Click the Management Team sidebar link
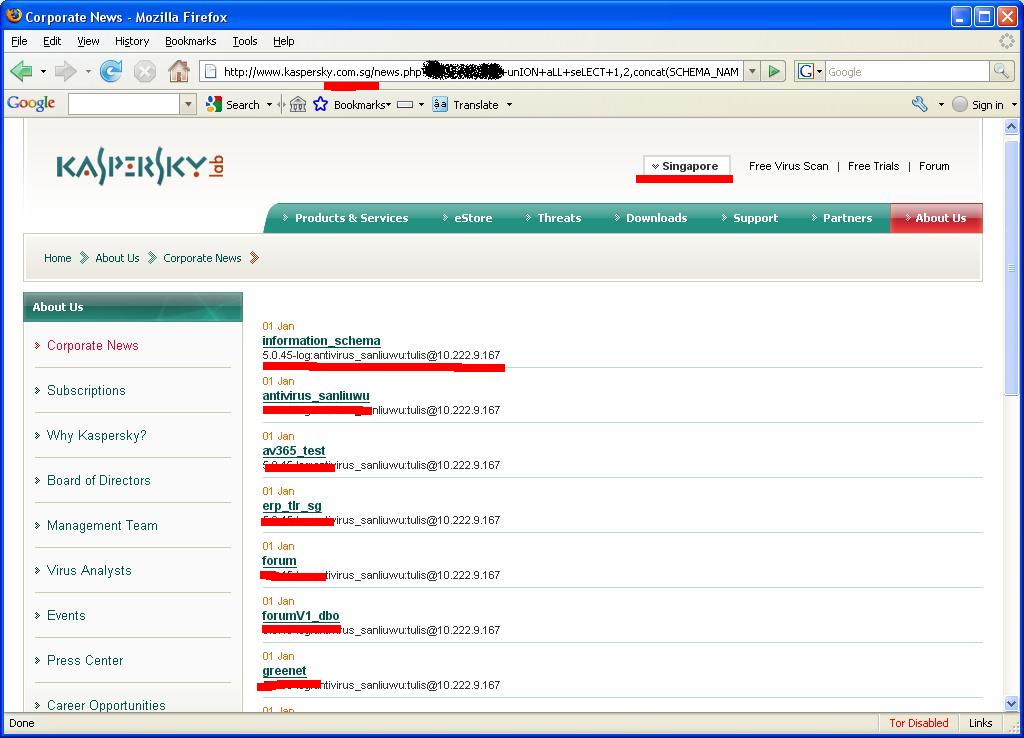Screen dimensions: 1024x738 coord(102,526)
